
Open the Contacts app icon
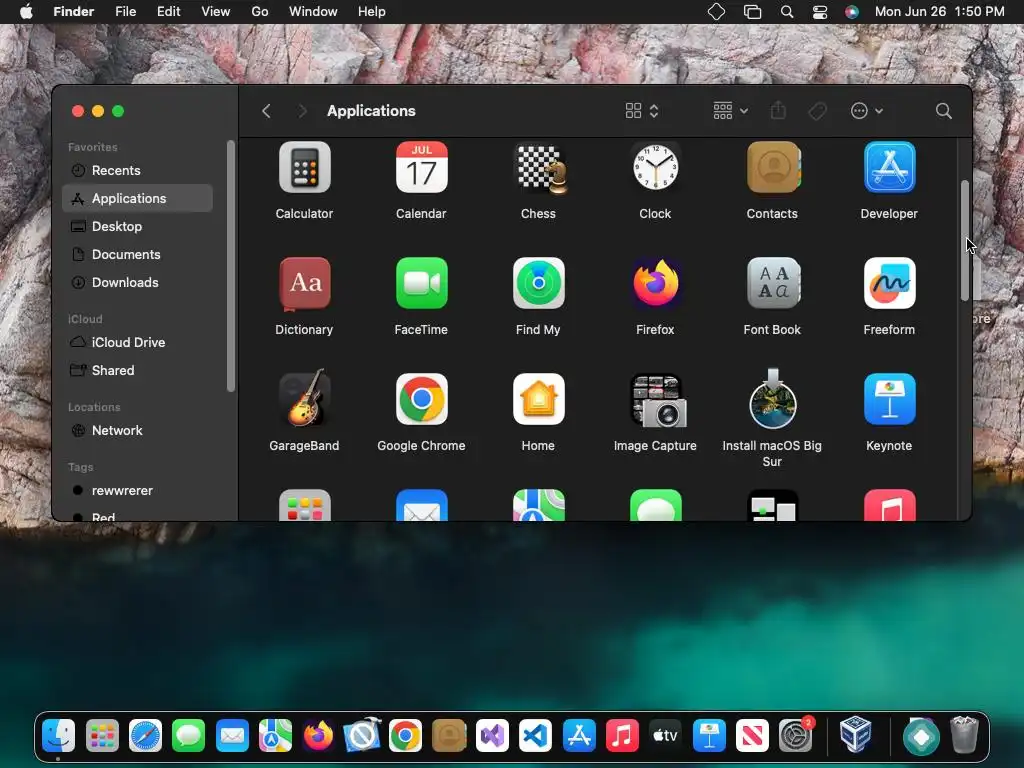773,168
